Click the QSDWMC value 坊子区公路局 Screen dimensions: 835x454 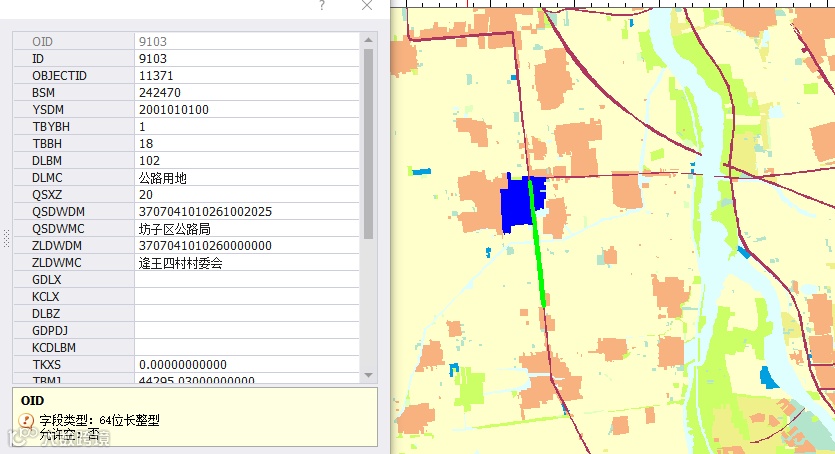(175, 229)
